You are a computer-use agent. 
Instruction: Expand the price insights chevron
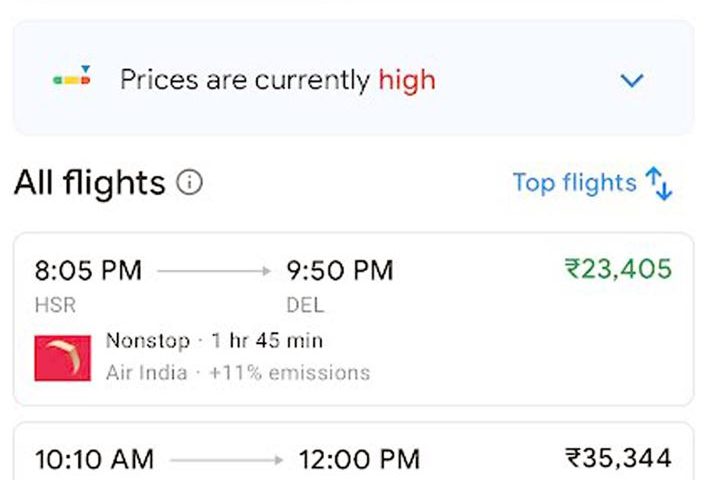coord(632,81)
